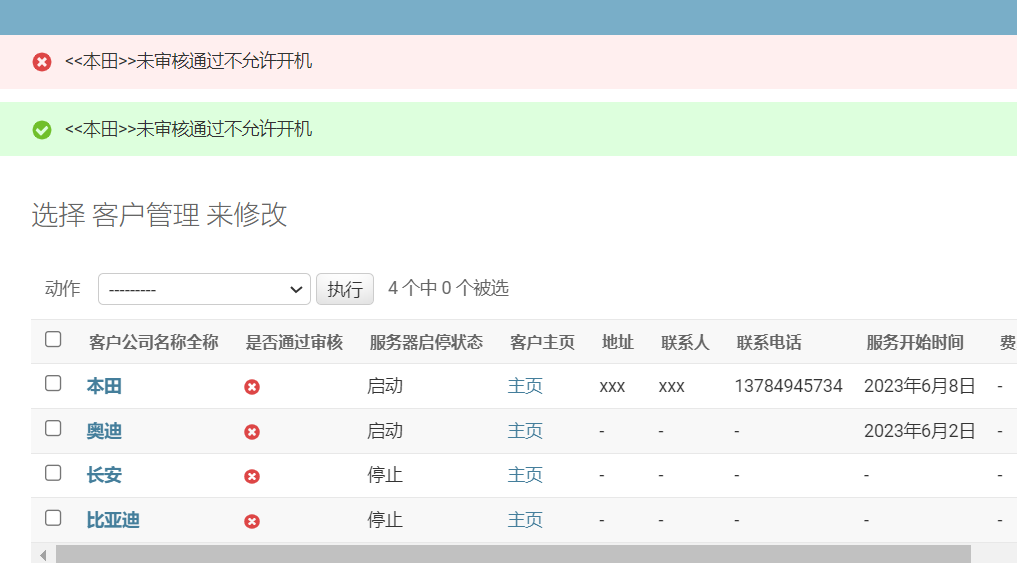Image resolution: width=1017 pixels, height=563 pixels.
Task: Open the 比亚迪 customer name link
Action: (113, 520)
